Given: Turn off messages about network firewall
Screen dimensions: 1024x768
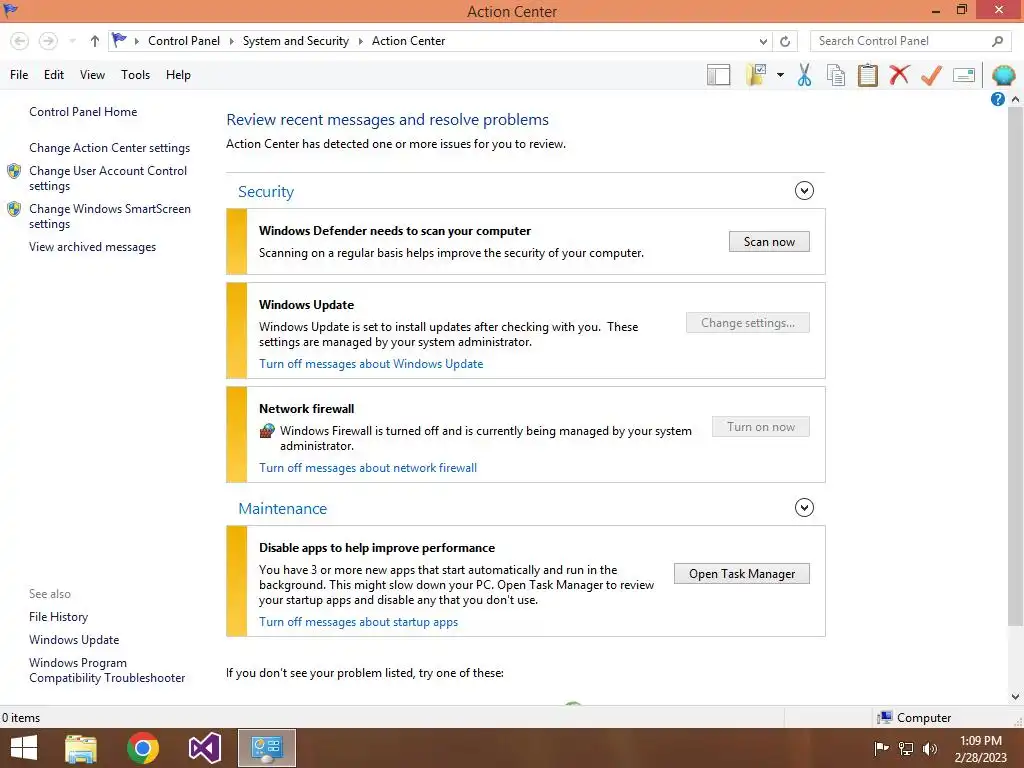Looking at the screenshot, I should coord(368,468).
